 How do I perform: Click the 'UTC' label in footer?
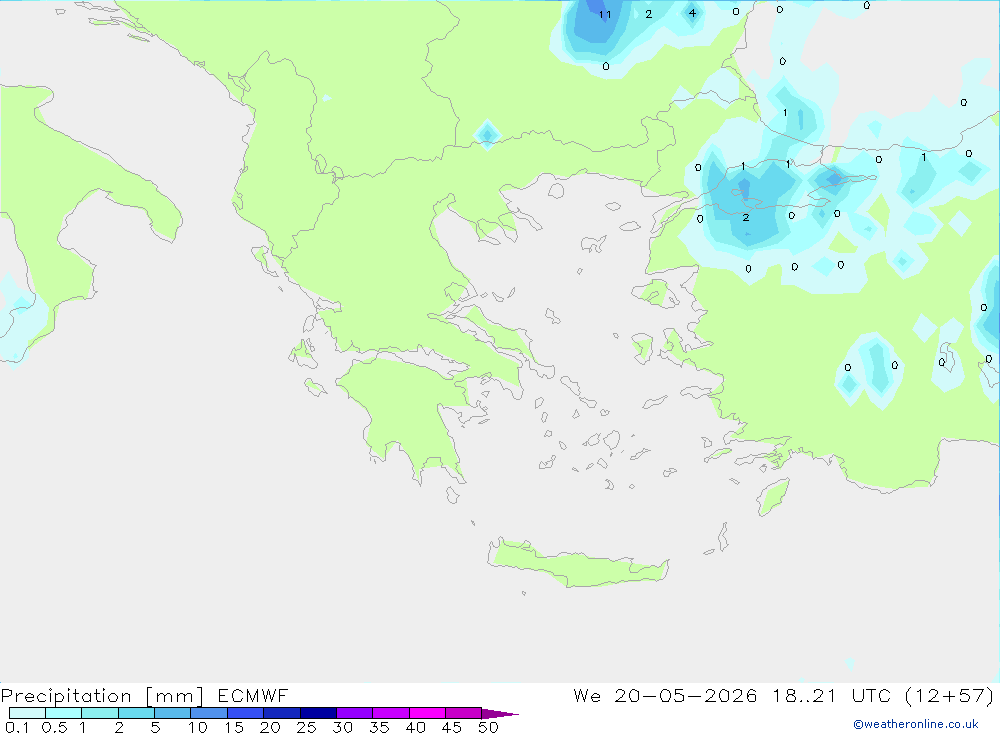point(871,695)
